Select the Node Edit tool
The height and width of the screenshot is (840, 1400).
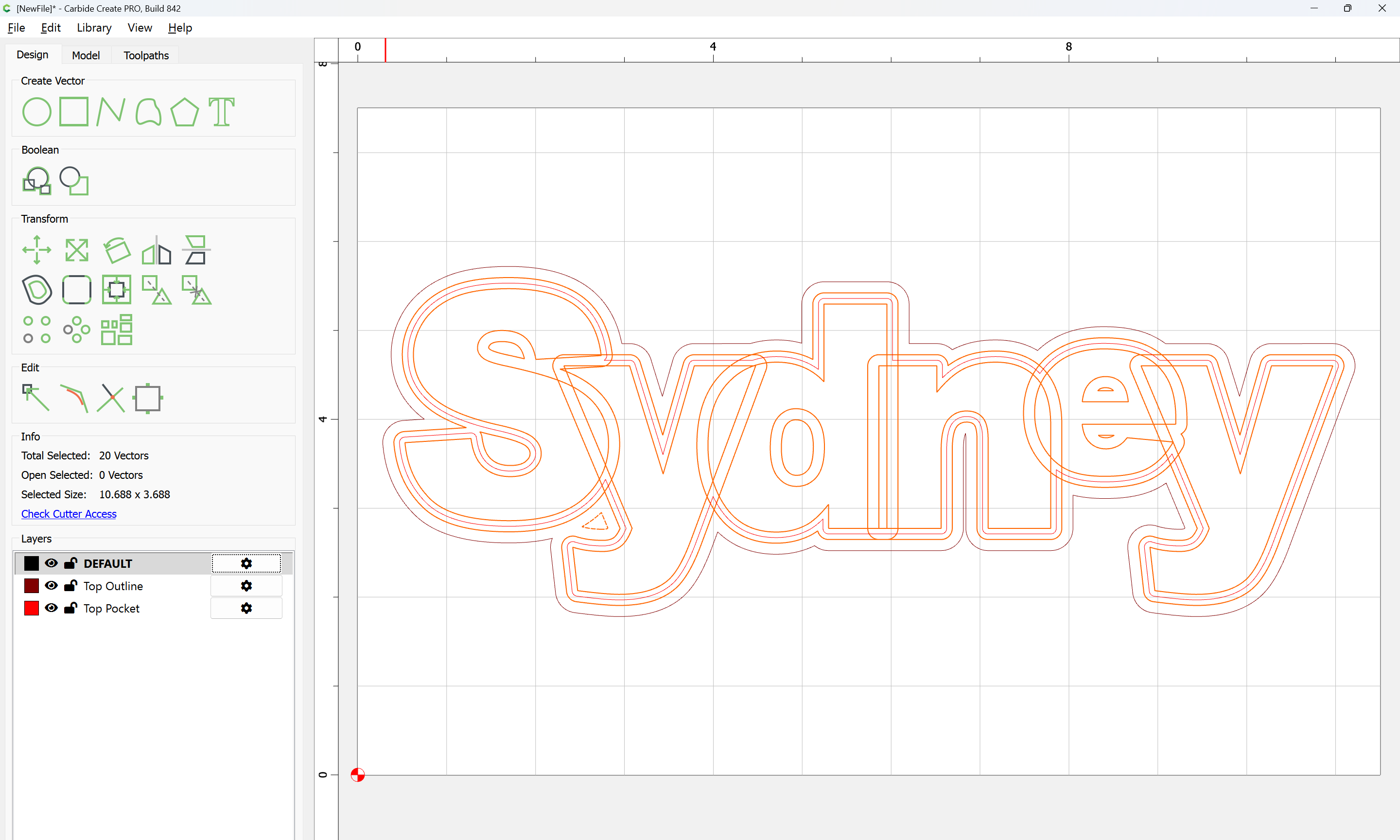click(x=35, y=397)
